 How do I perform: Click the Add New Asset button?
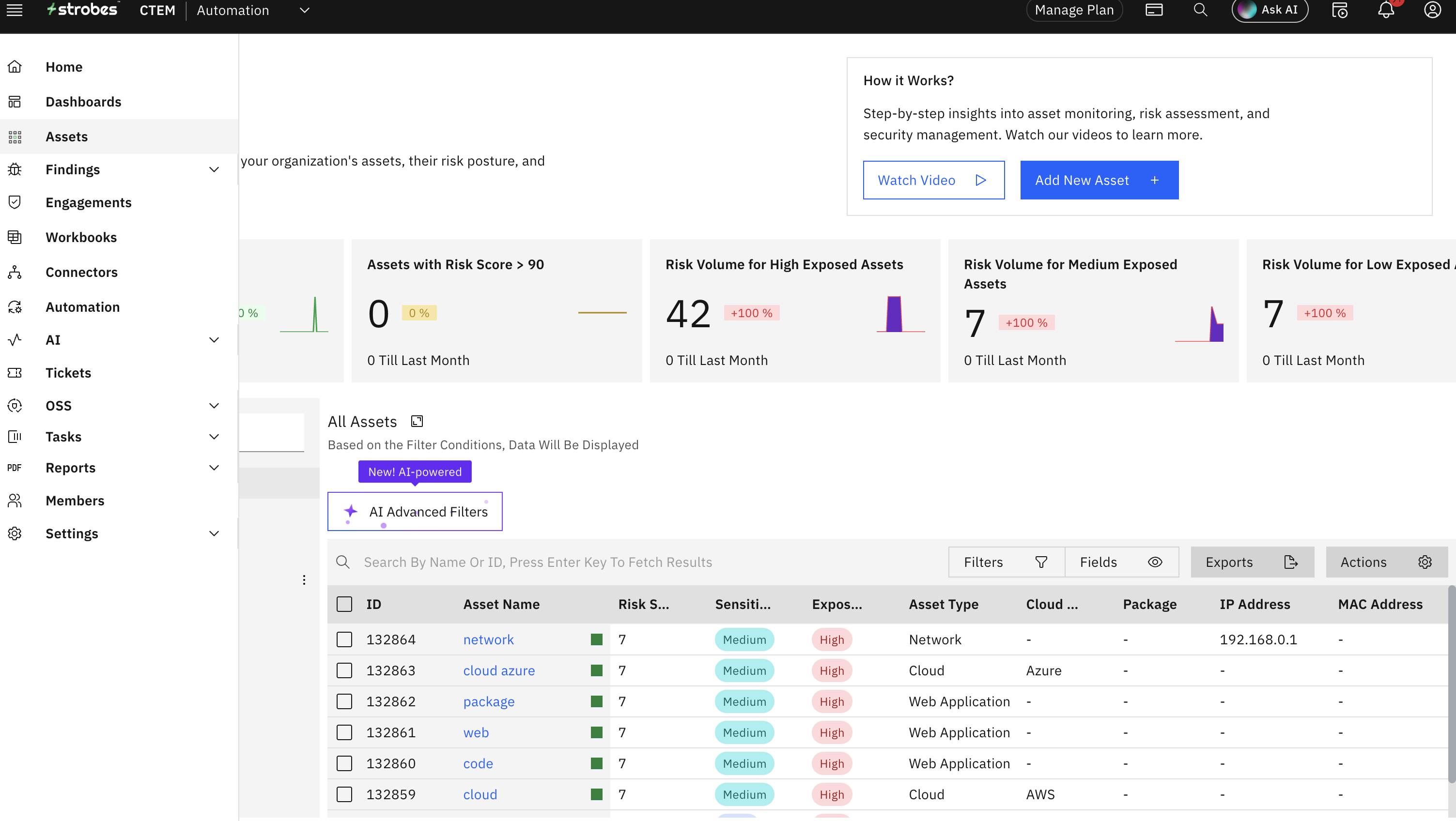pos(1099,180)
